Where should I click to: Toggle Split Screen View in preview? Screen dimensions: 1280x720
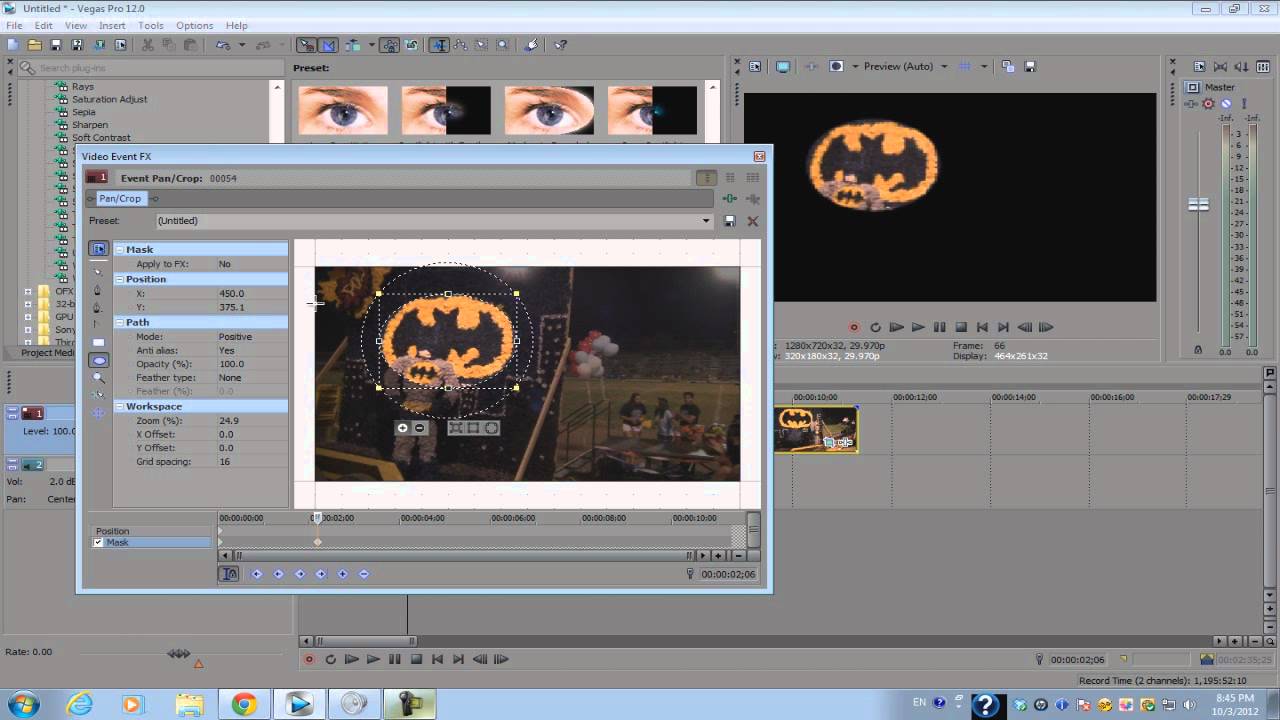836,66
